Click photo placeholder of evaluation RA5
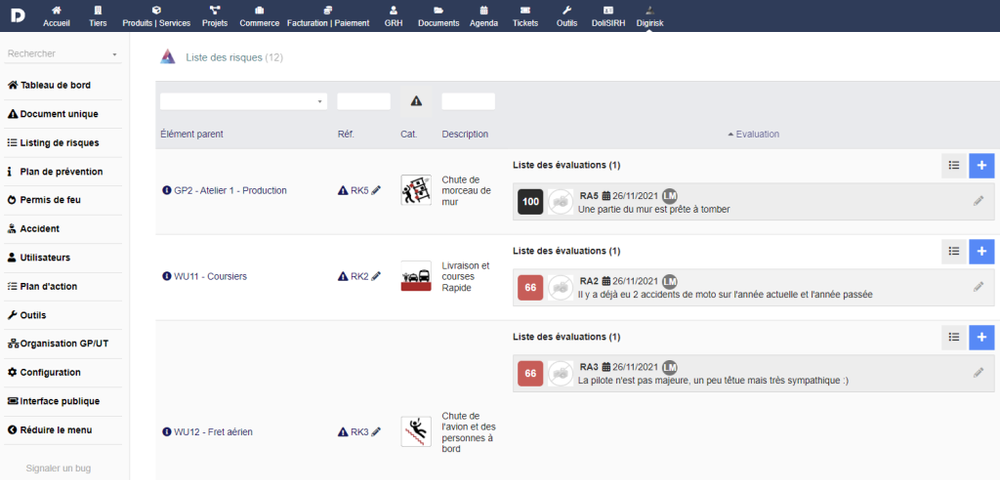 pos(561,202)
